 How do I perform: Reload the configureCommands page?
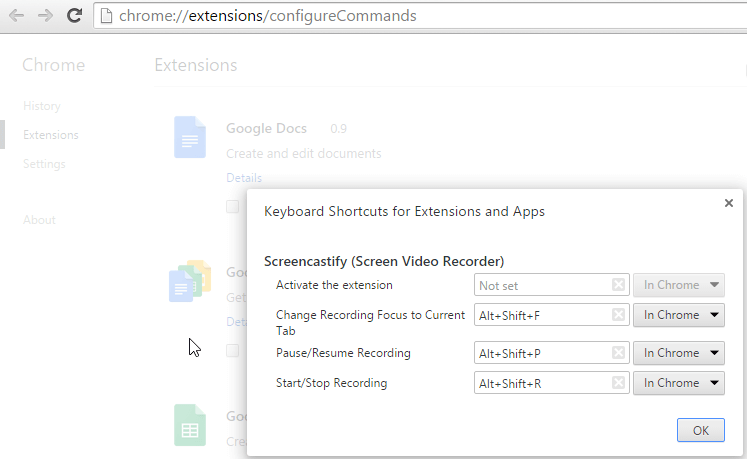click(74, 16)
